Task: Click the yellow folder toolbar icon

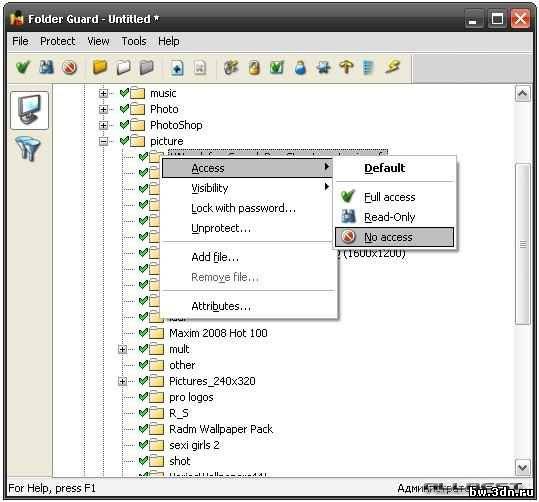Action: click(x=100, y=67)
